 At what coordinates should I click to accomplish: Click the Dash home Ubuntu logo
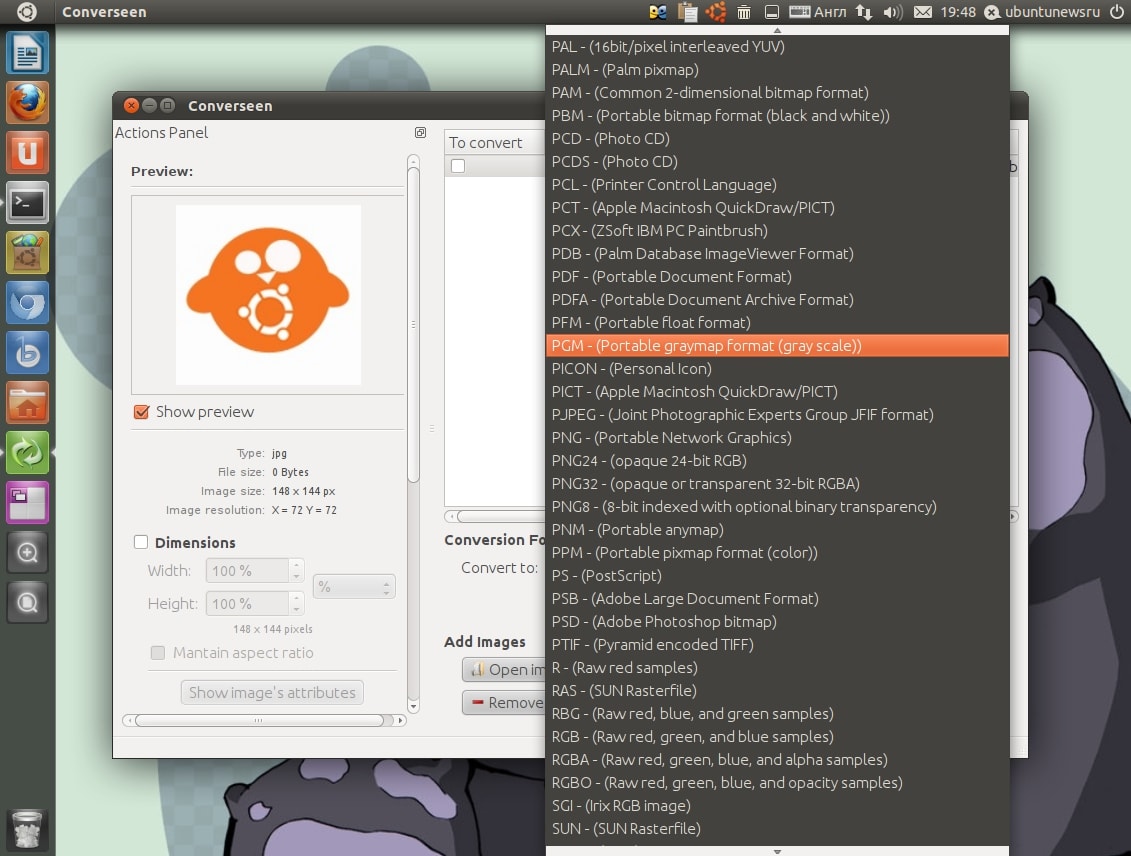27,12
